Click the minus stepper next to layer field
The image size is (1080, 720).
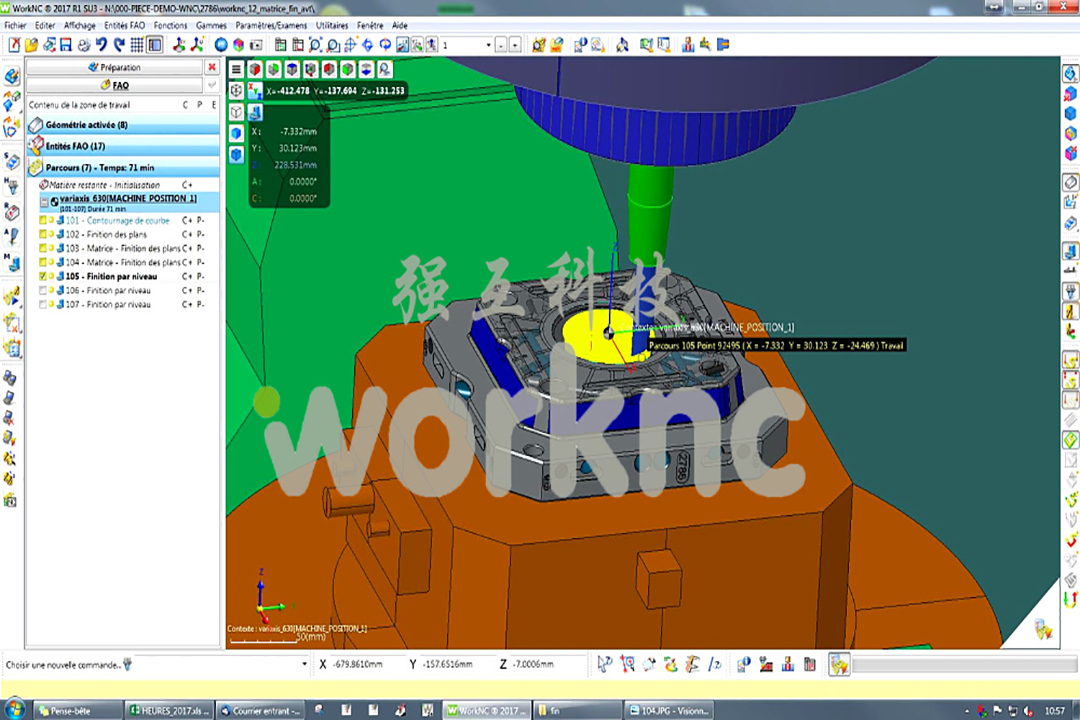[501, 45]
